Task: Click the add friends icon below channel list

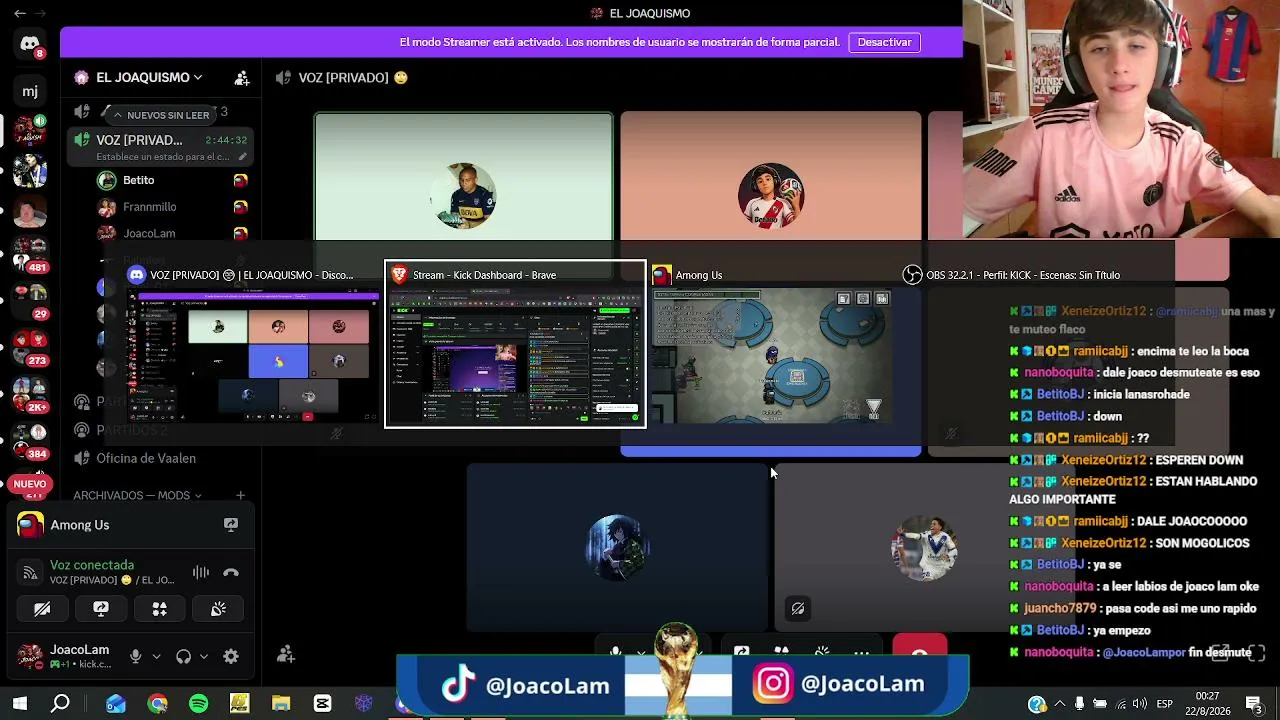Action: (285, 654)
